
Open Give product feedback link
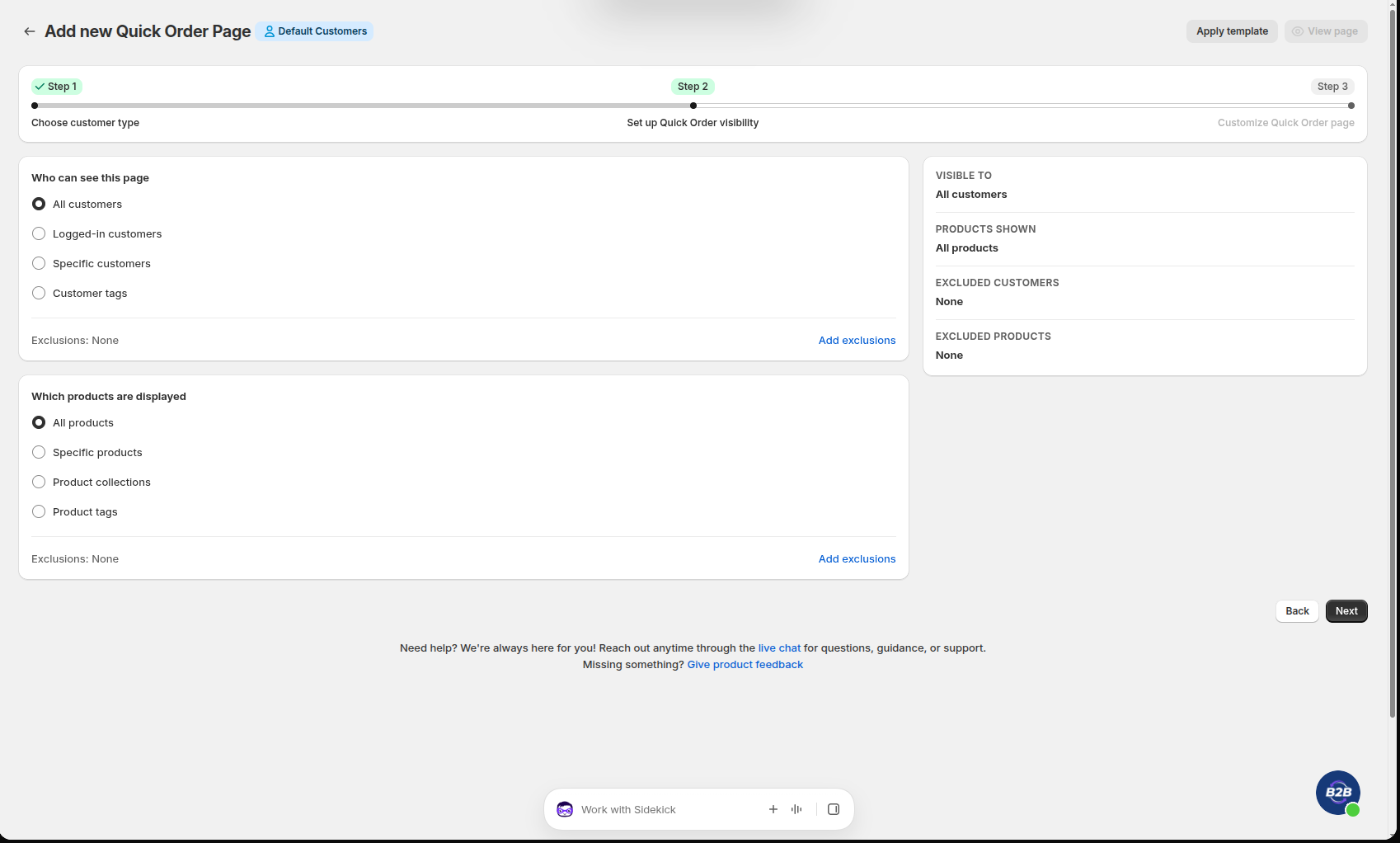[745, 665]
